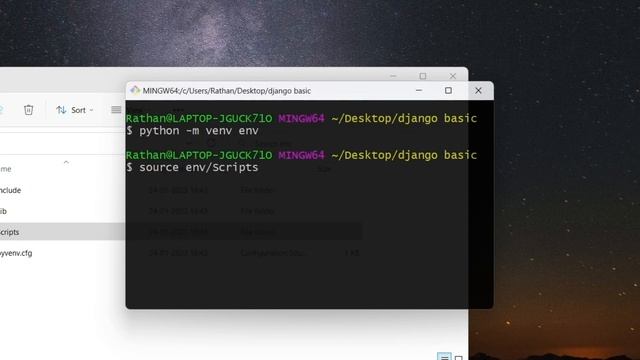Image resolution: width=640 pixels, height=360 pixels.
Task: Open the Sort dropdown in File Explorer
Action: point(75,110)
